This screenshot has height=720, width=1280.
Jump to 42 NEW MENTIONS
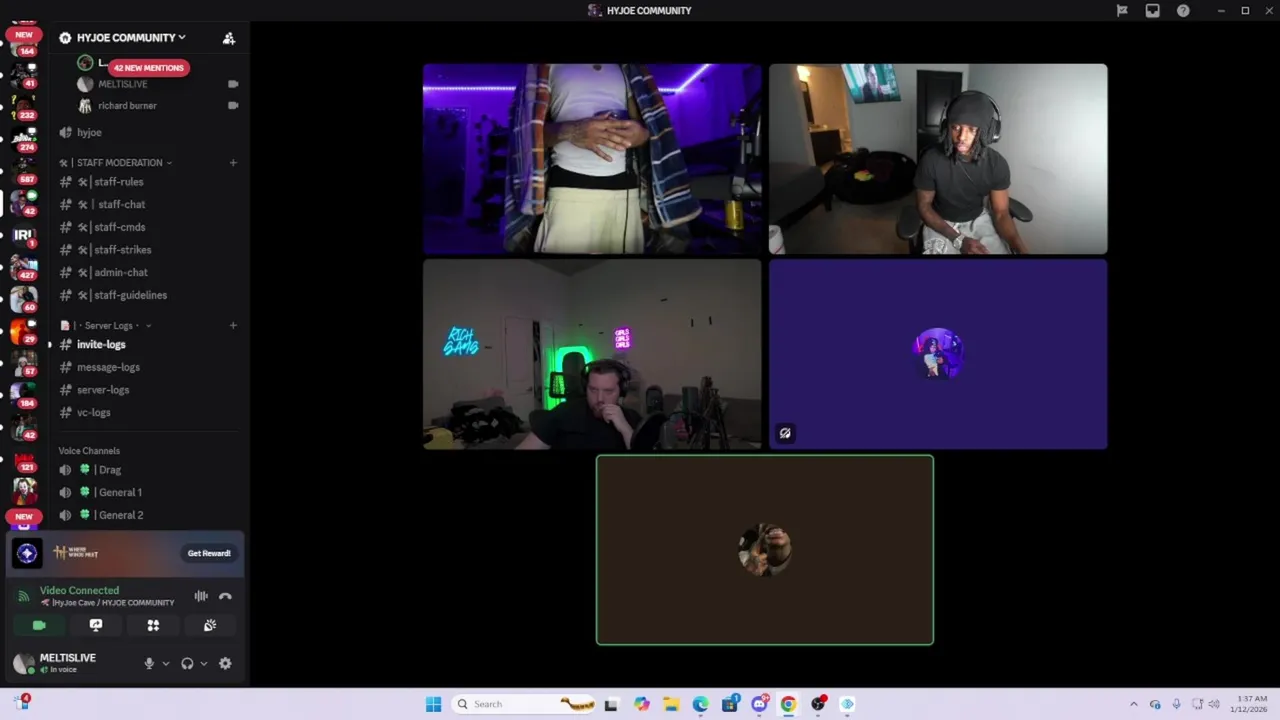pos(148,68)
